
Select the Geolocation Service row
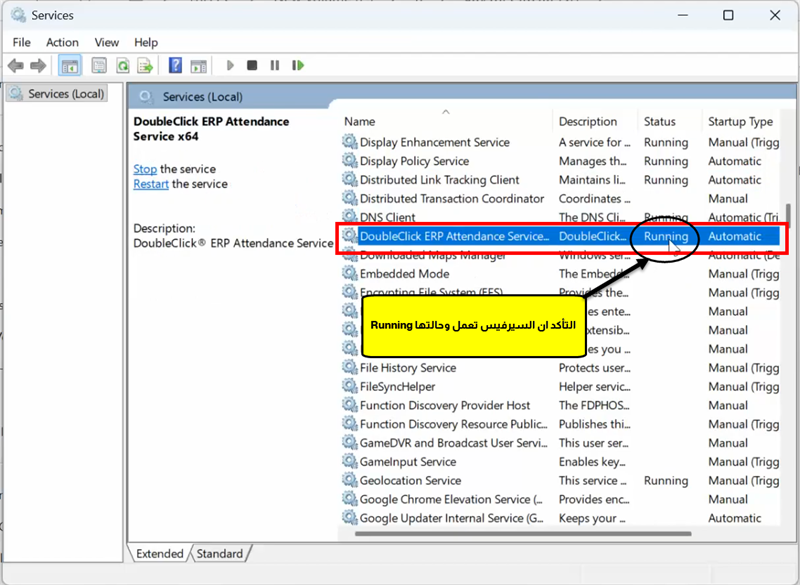tap(410, 481)
